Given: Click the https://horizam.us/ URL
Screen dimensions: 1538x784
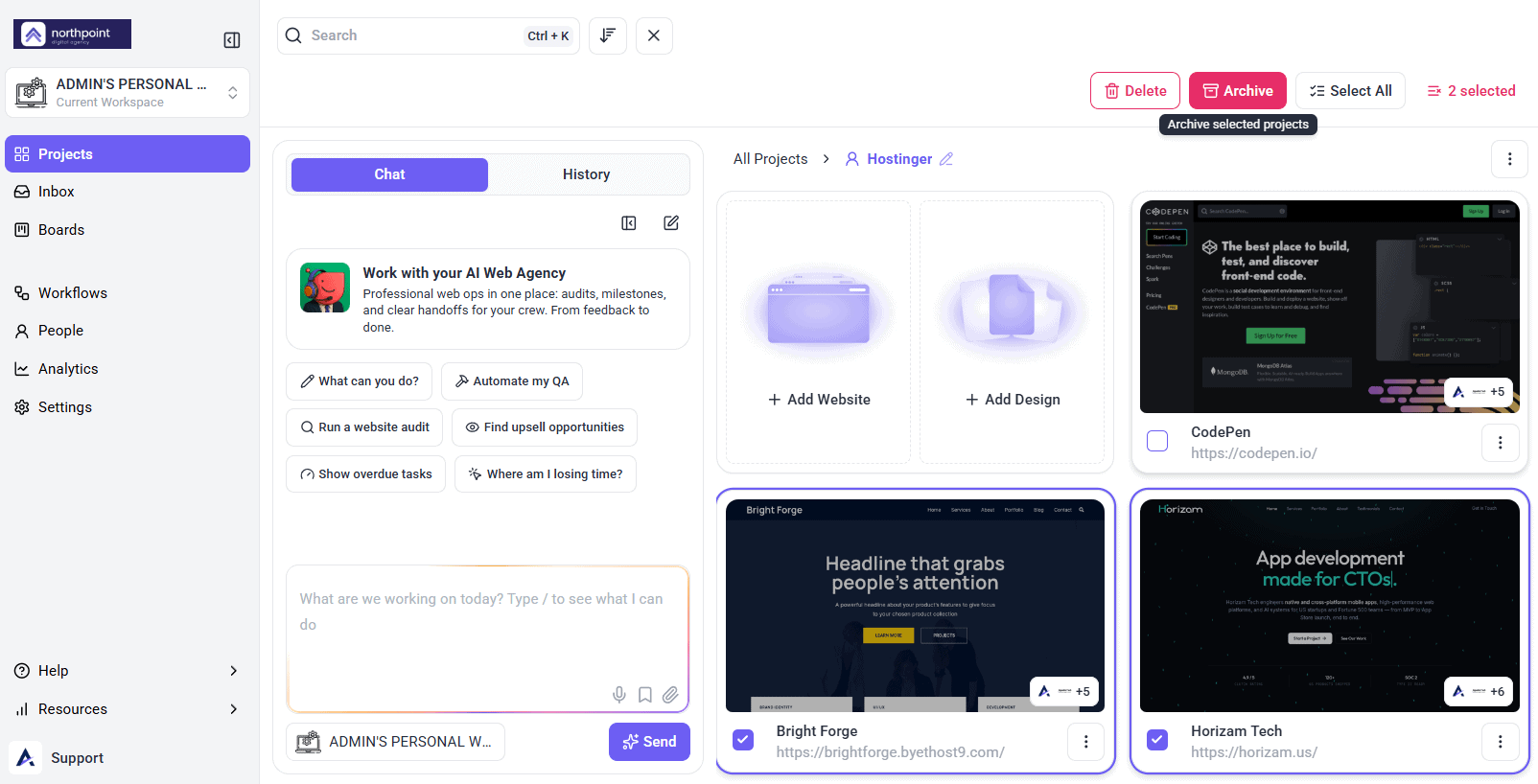Looking at the screenshot, I should 1254,752.
